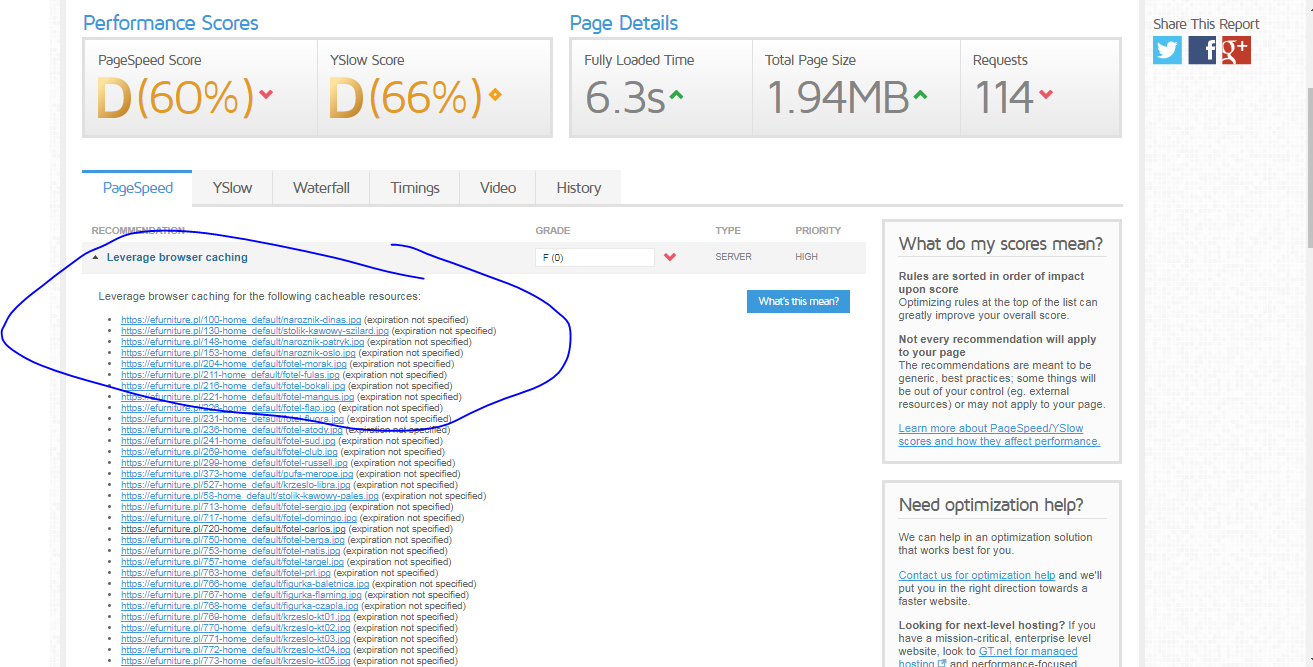
Task: Click the GRADE column header
Action: tap(553, 231)
